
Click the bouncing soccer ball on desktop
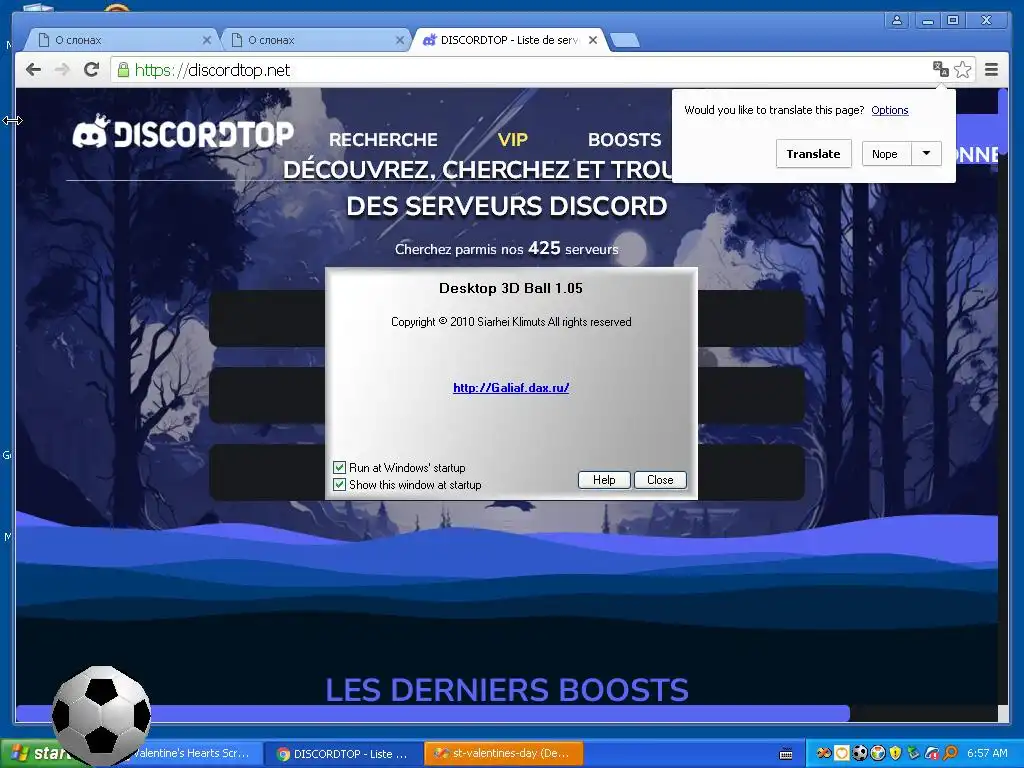101,716
